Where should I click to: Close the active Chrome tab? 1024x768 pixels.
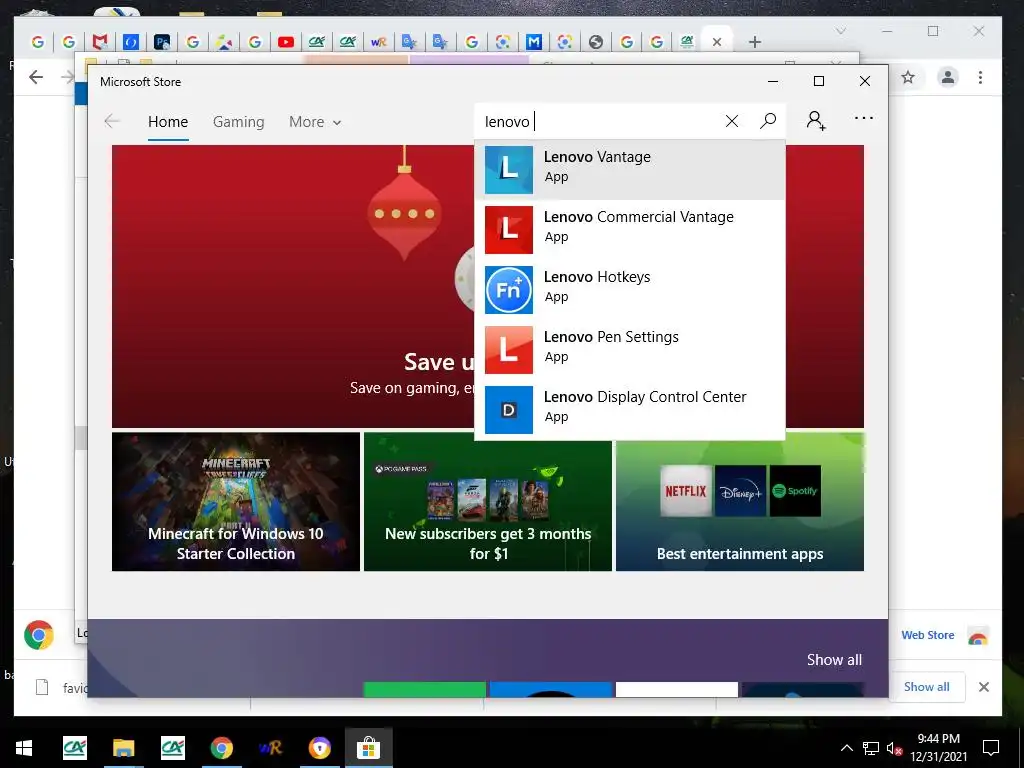716,42
